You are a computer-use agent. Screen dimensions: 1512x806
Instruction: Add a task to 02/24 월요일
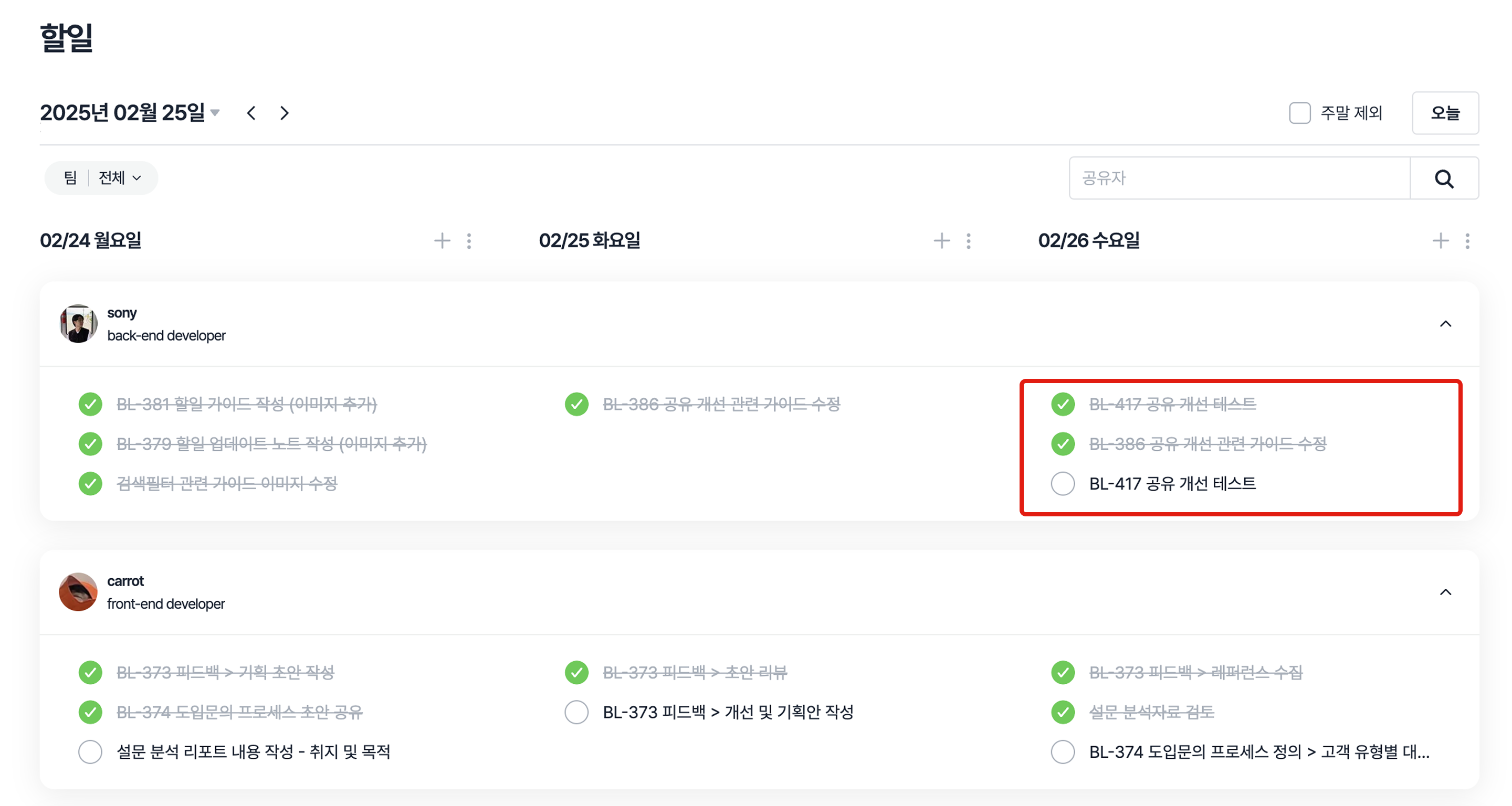tap(442, 240)
